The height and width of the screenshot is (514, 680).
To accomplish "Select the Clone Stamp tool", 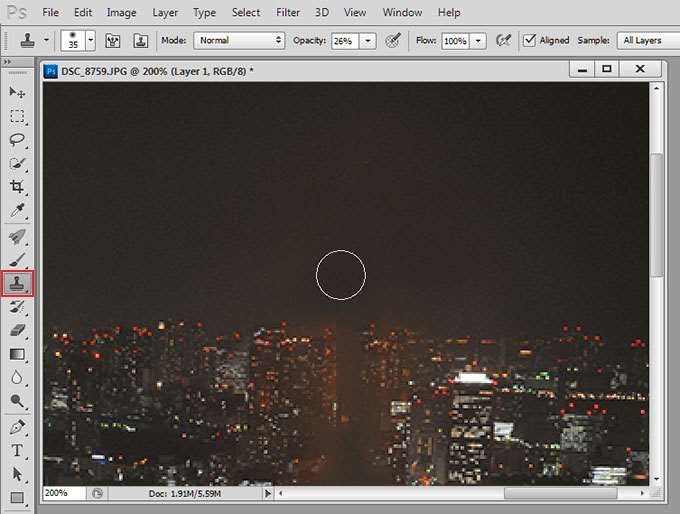I will coord(17,284).
